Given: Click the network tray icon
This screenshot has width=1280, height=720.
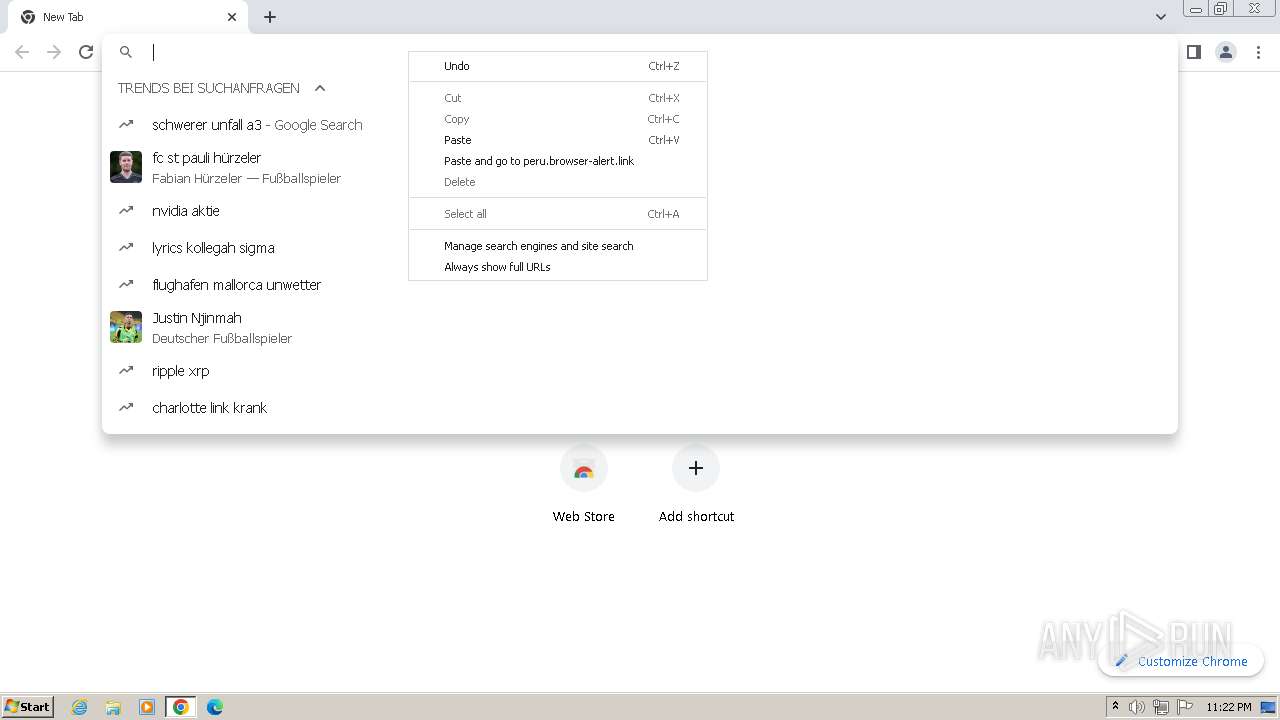Looking at the screenshot, I should pyautogui.click(x=1161, y=707).
